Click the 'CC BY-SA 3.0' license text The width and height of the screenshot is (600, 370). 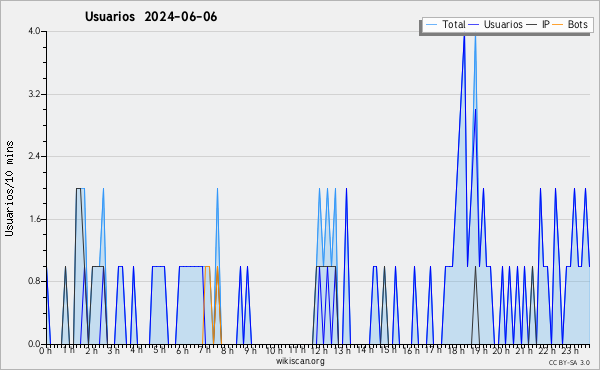[569, 363]
